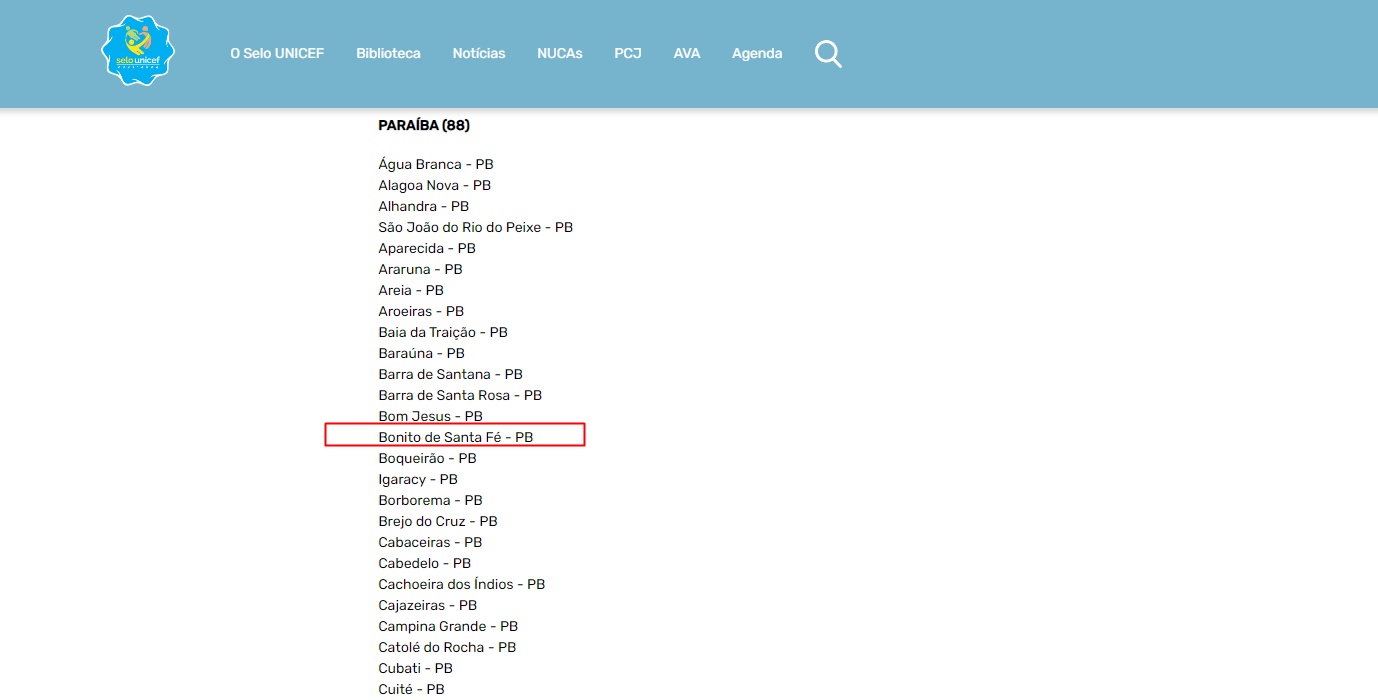Click the PARAÍBA (88) heading
The image size is (1378, 700).
pos(424,126)
